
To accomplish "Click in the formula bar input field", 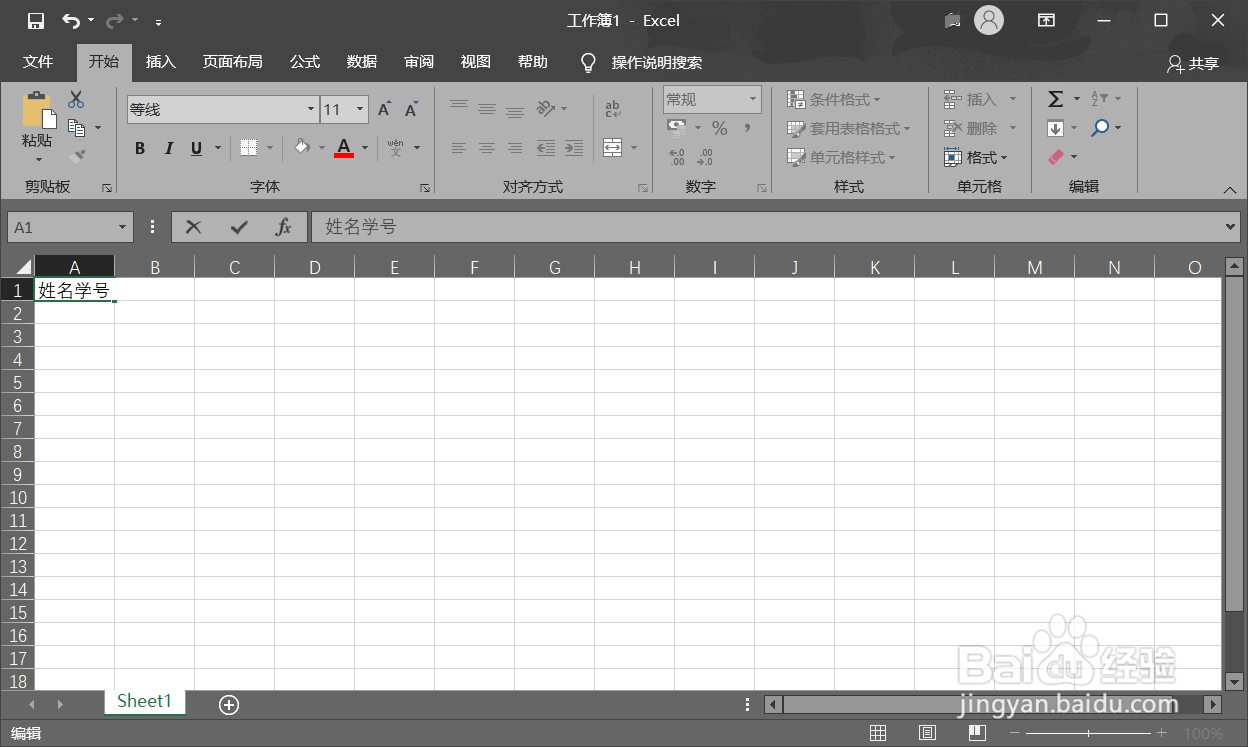I will pyautogui.click(x=768, y=227).
